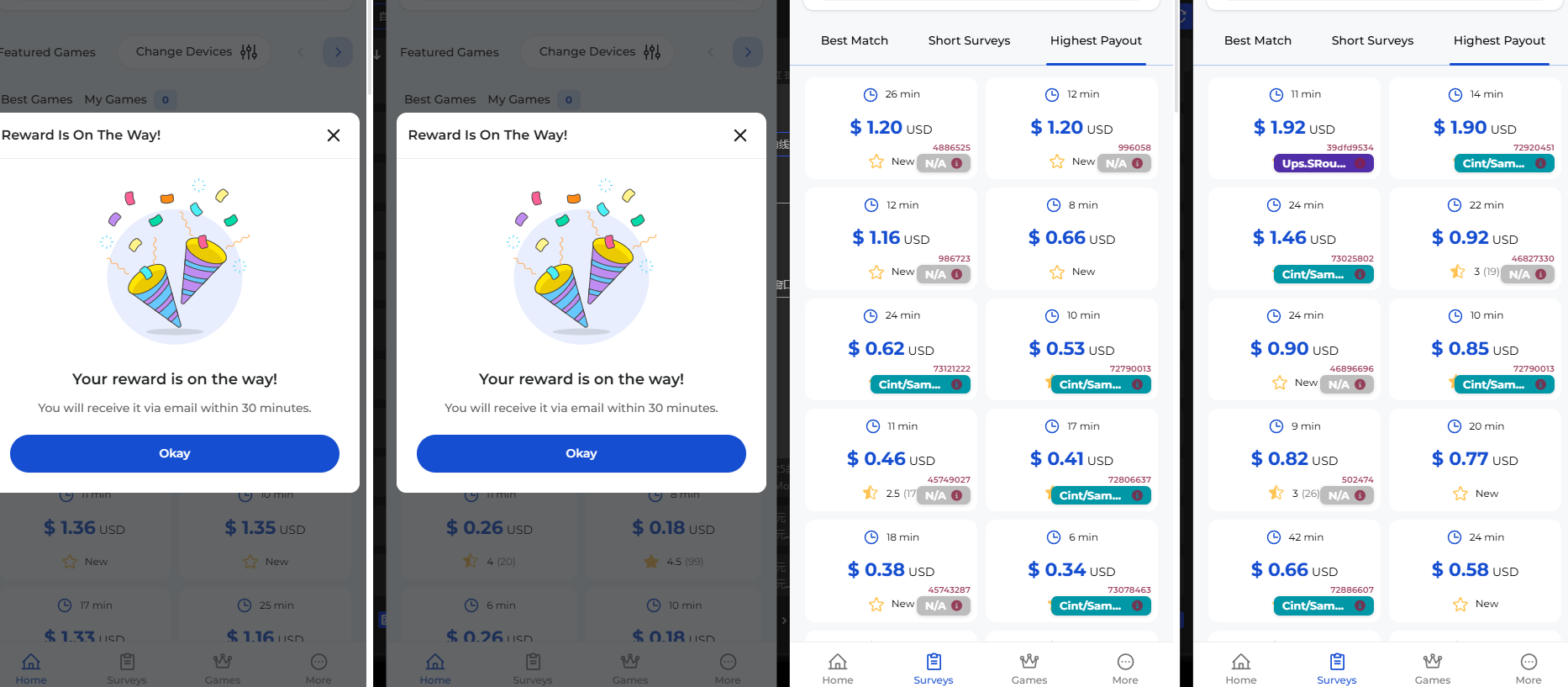The image size is (1568, 687).
Task: Click the info icon on the $1.16 survey's N/A badge
Action: tap(956, 274)
